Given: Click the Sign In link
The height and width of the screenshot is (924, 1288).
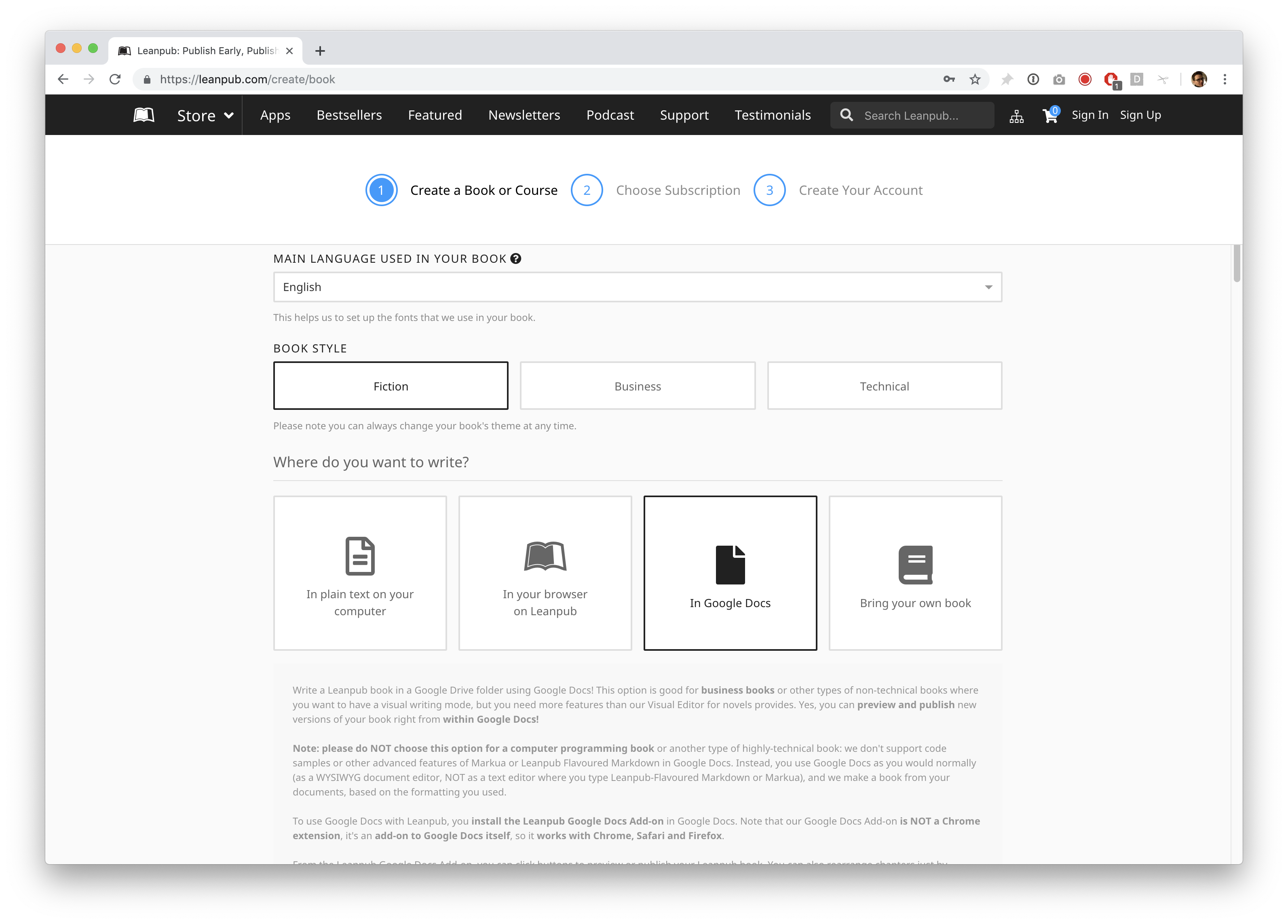Looking at the screenshot, I should click(x=1089, y=115).
